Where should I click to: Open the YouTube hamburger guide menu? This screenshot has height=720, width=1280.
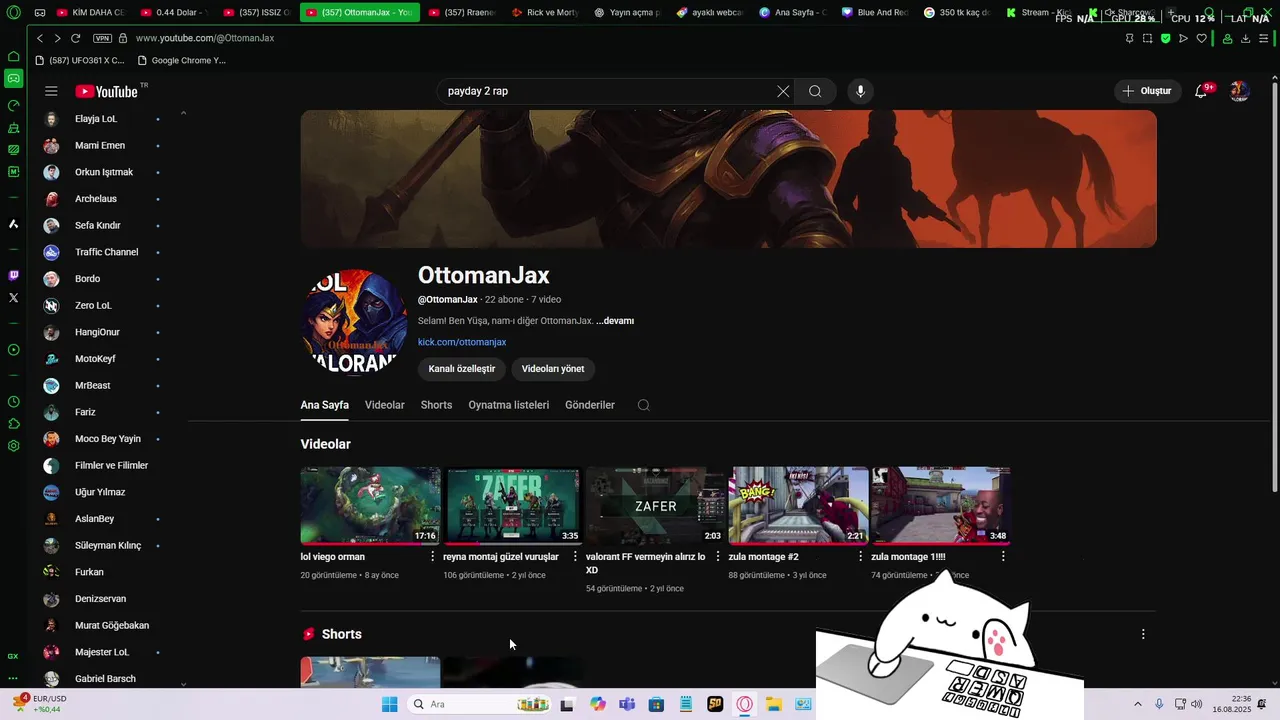[x=51, y=91]
